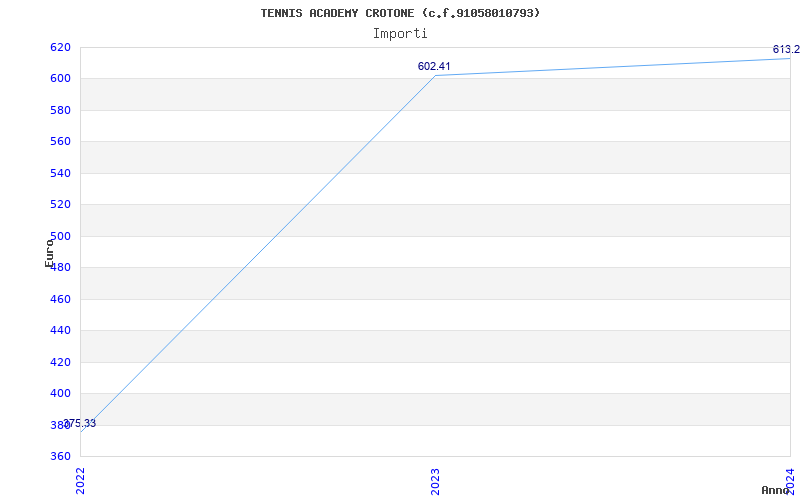The height and width of the screenshot is (500, 800).
Task: Click the 440 y-axis tick label
Action: 60,331
